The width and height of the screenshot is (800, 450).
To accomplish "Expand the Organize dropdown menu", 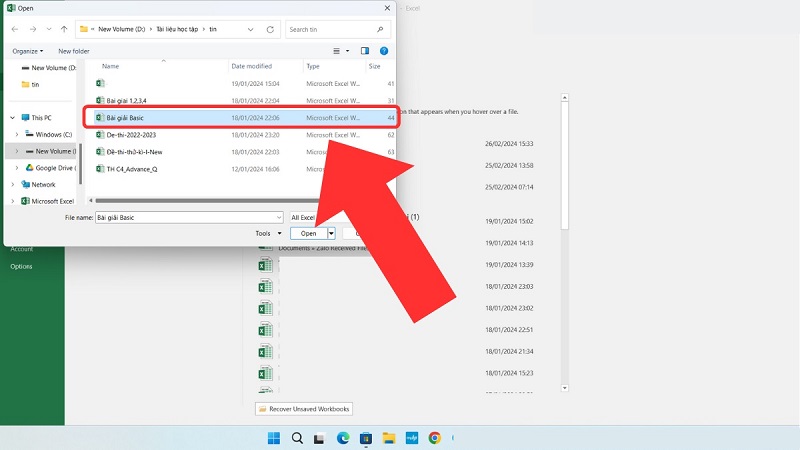I will (x=28, y=51).
